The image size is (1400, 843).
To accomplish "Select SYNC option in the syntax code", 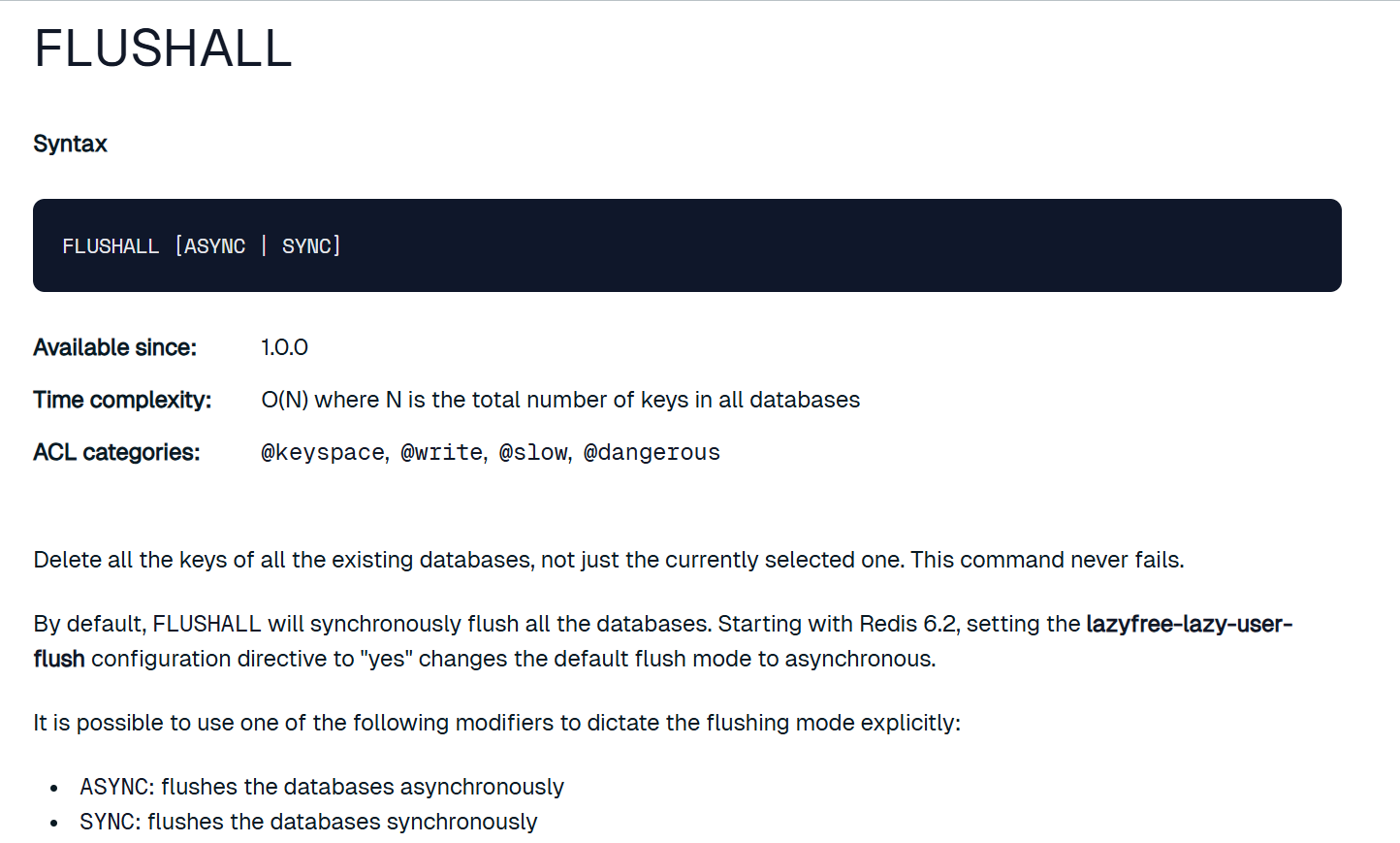I will (x=306, y=246).
